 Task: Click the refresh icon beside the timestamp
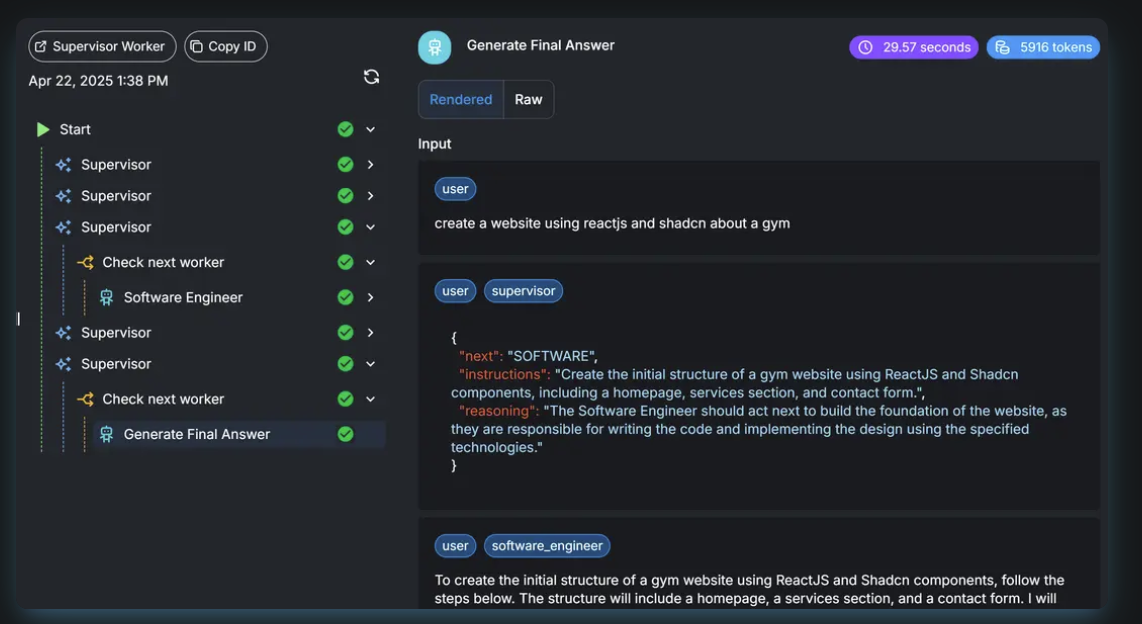pyautogui.click(x=371, y=77)
